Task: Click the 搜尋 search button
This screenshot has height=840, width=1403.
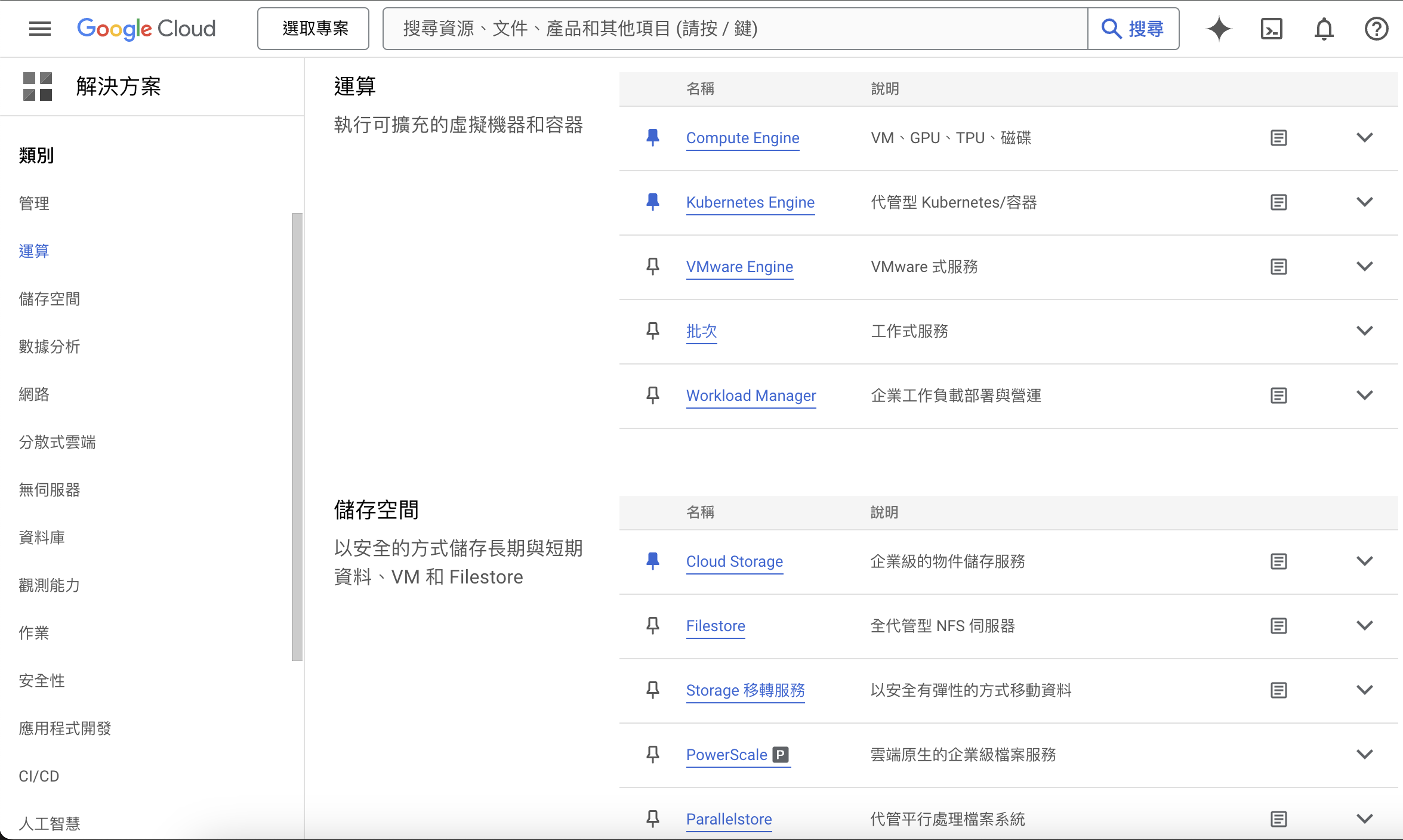Action: 1133,29
